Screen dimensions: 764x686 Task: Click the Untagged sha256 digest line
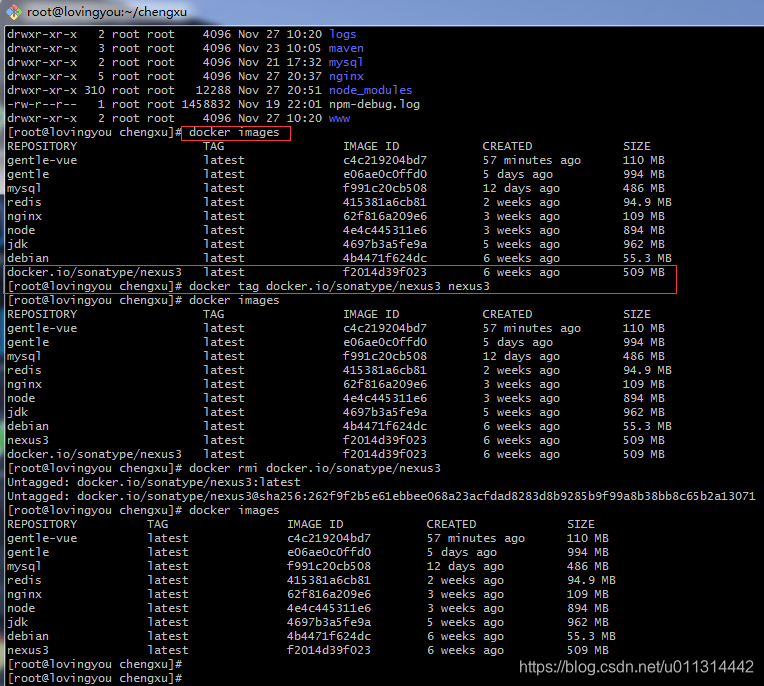pyautogui.click(x=381, y=496)
